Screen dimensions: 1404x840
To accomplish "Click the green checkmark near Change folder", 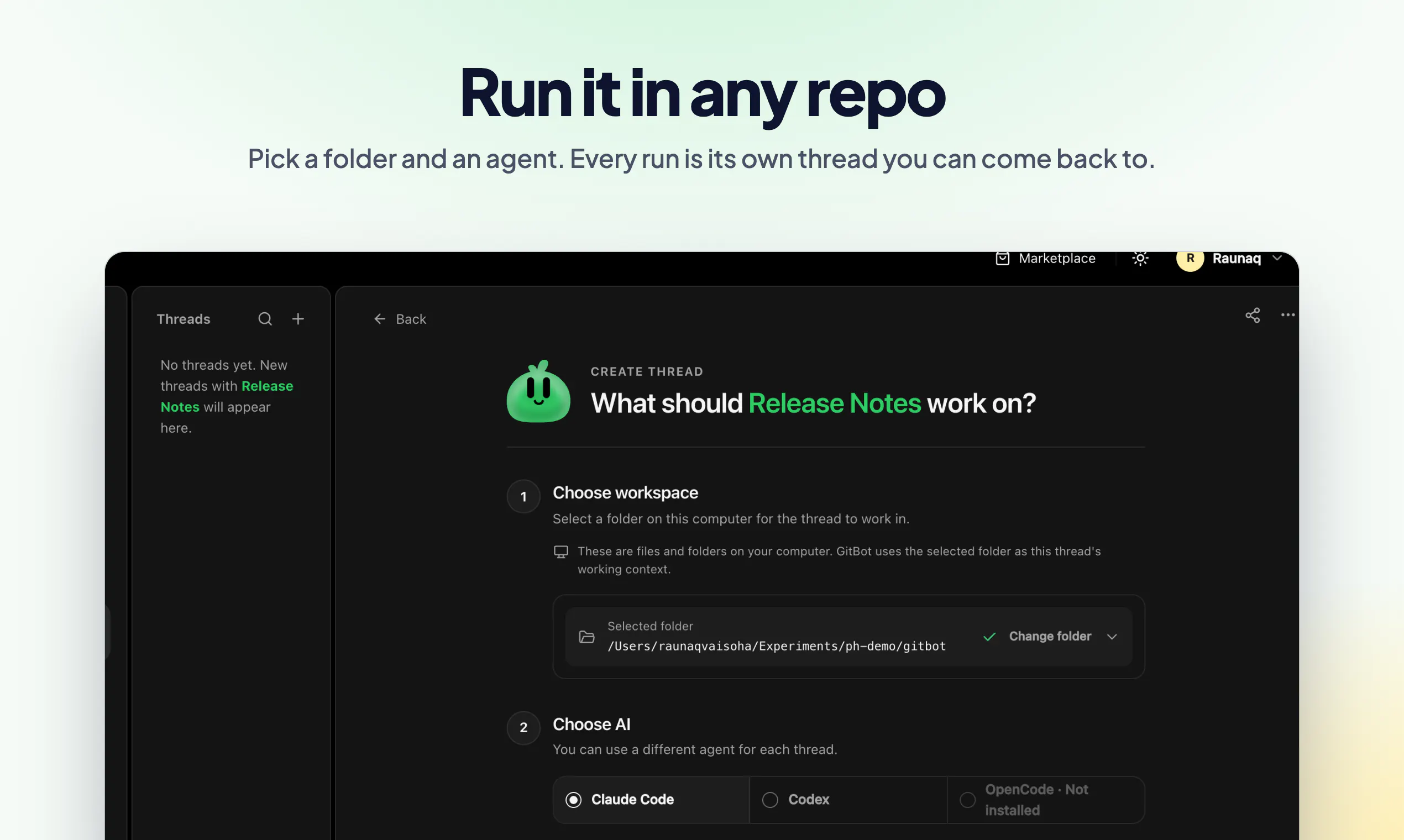I will (989, 637).
